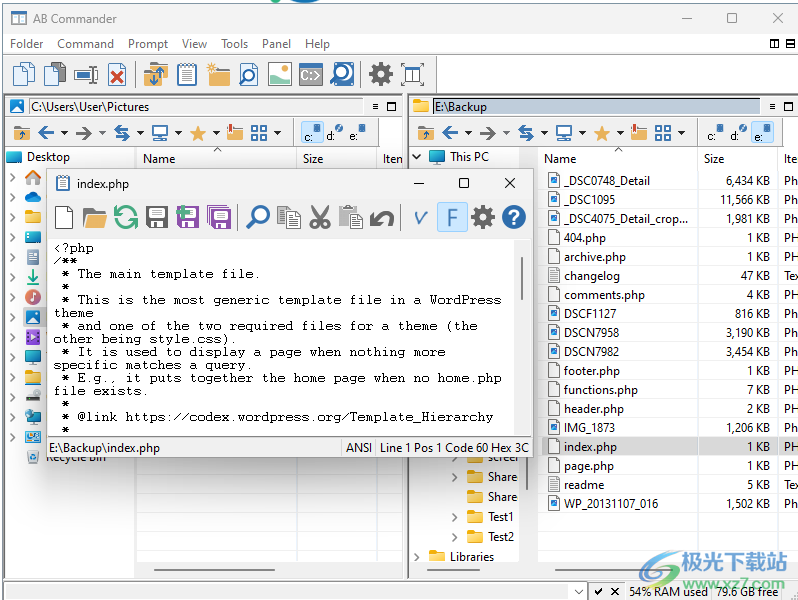
Task: Open Back history dropdown in left panel
Action: (65, 133)
